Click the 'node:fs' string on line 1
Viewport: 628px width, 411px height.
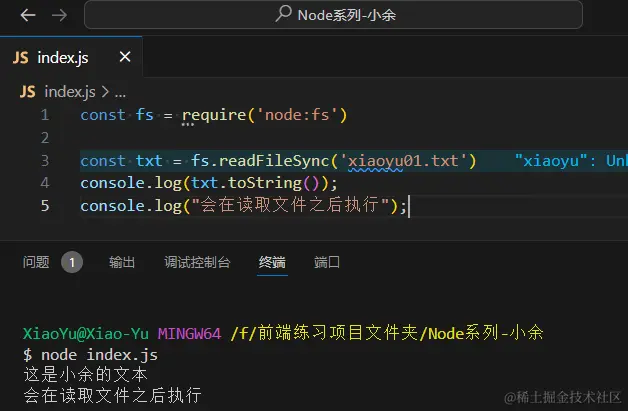pos(297,115)
